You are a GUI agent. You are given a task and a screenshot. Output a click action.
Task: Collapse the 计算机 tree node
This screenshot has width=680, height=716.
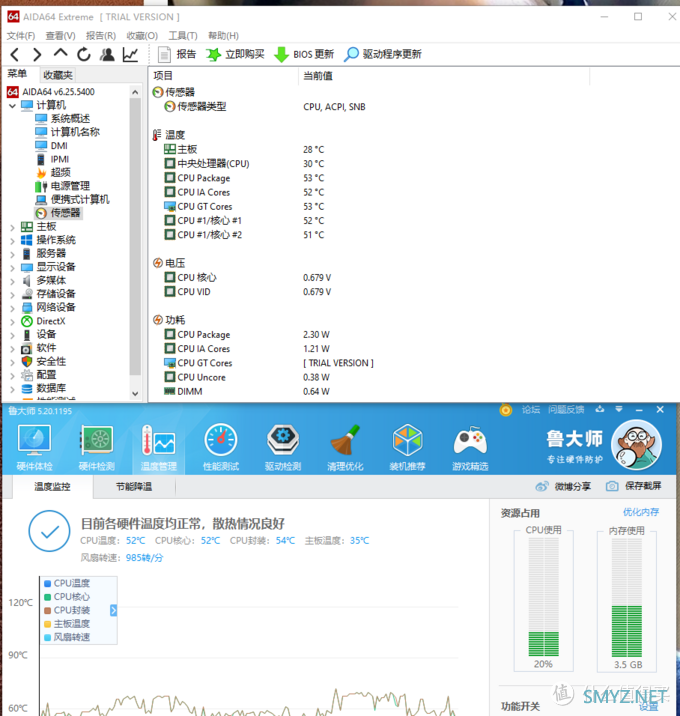(x=12, y=106)
